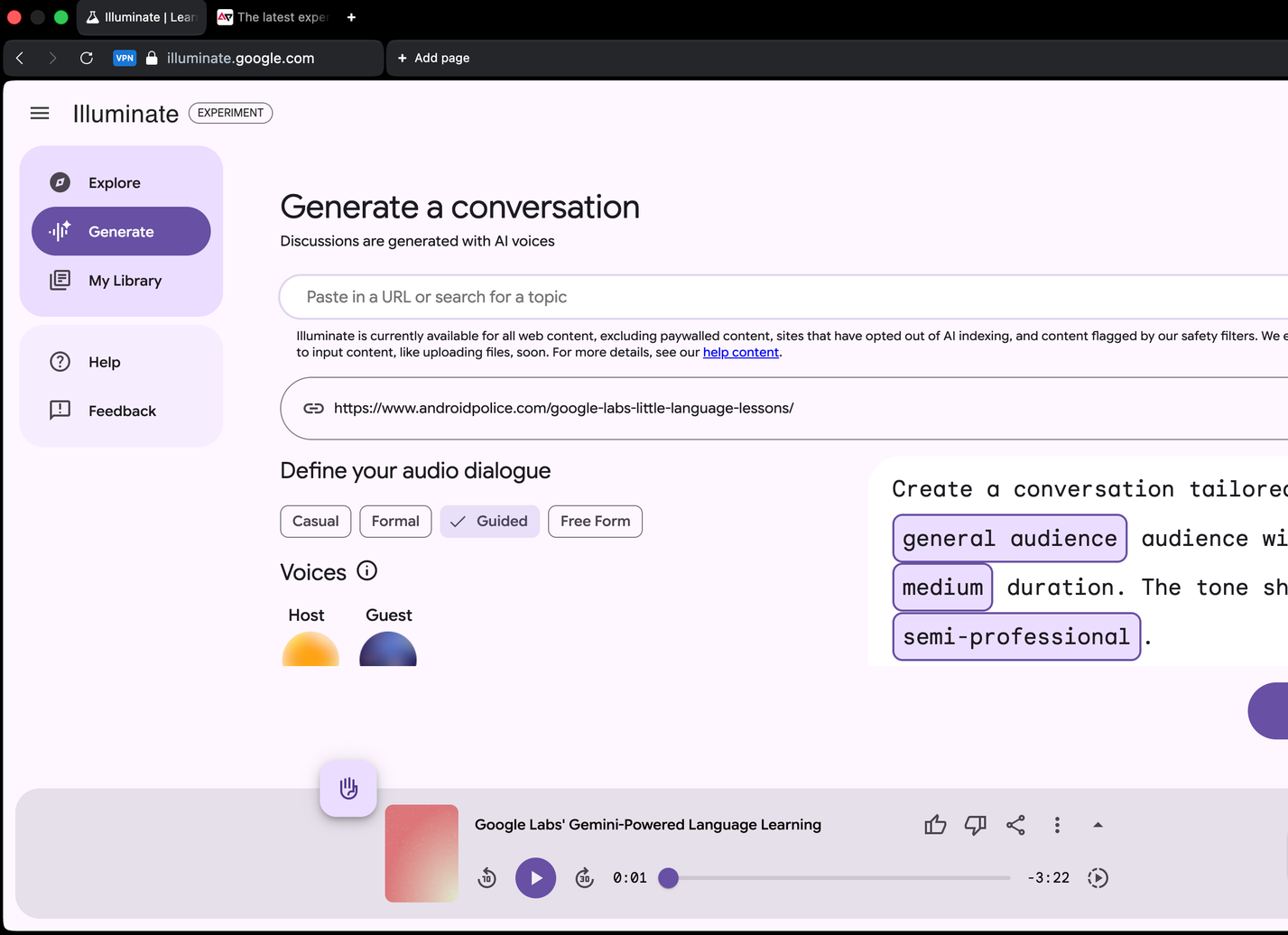Open the help content link

pos(740,352)
